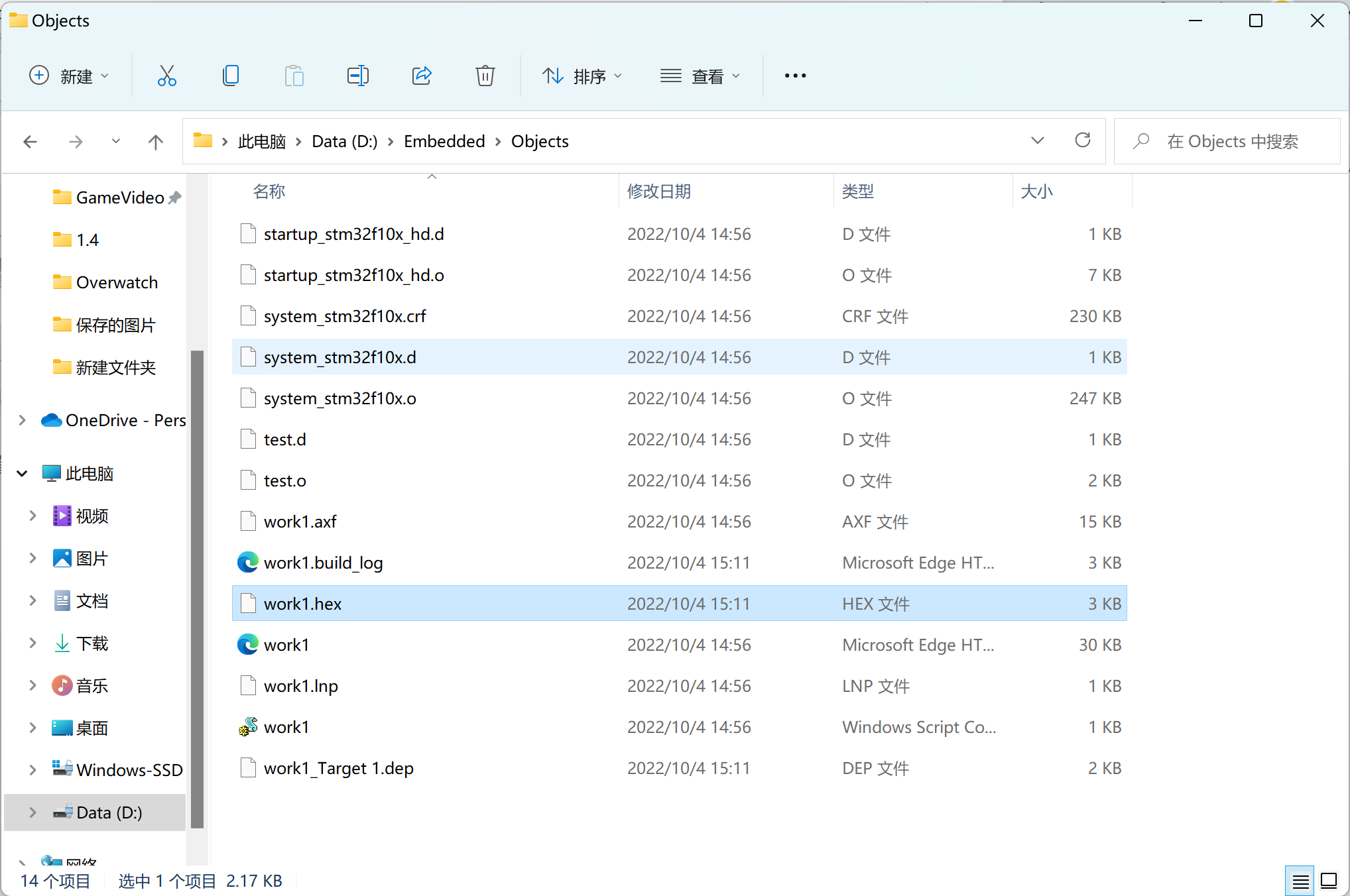Click Data (D:) in the breadcrumb
Screen dimensions: 1350x896
point(345,141)
